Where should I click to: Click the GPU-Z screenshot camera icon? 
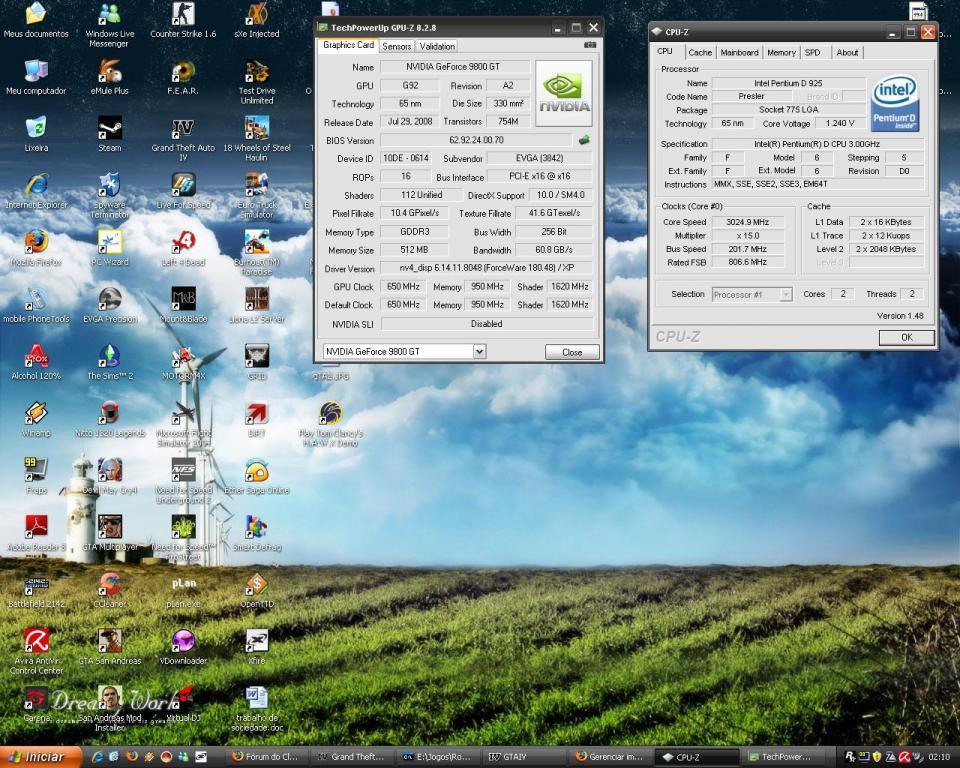590,45
